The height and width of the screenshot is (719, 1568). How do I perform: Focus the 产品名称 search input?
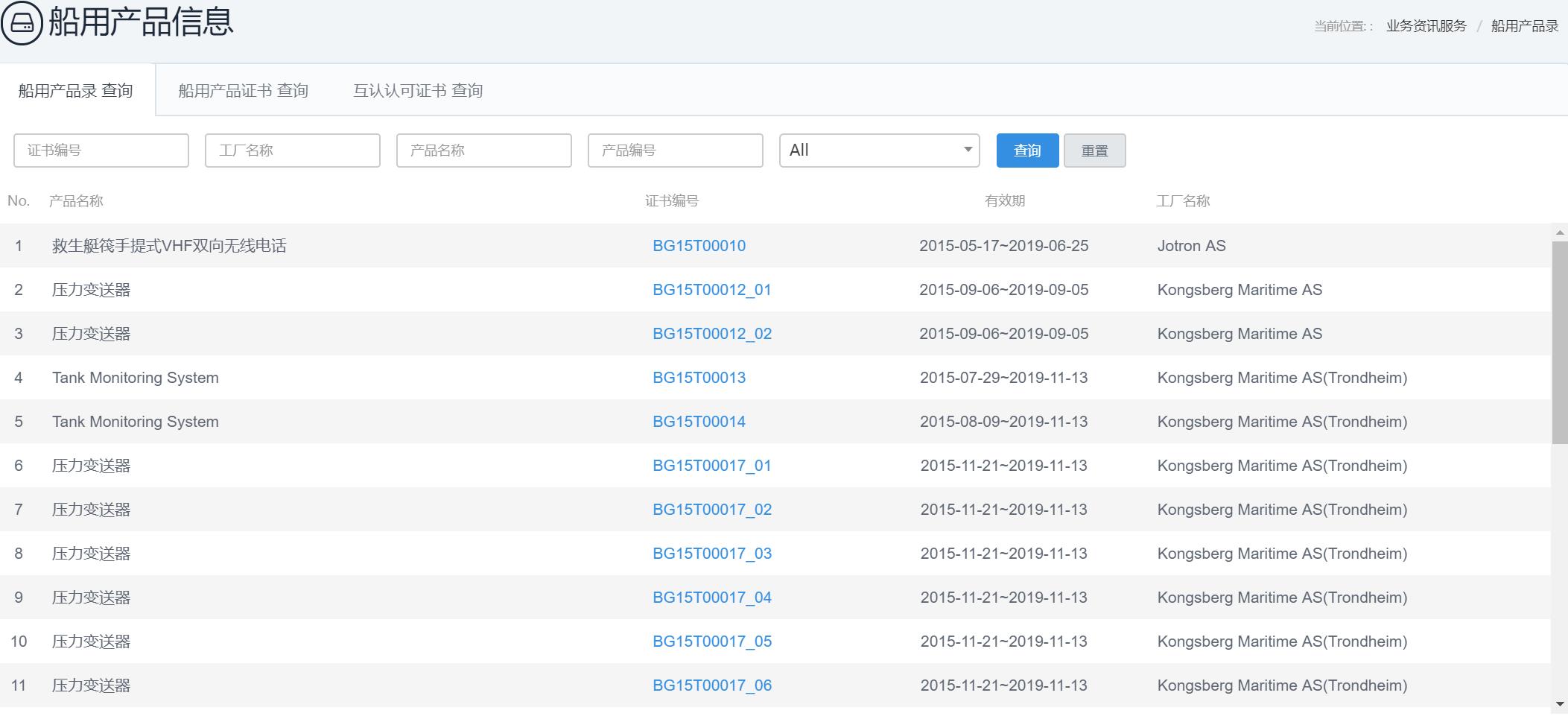tap(484, 151)
